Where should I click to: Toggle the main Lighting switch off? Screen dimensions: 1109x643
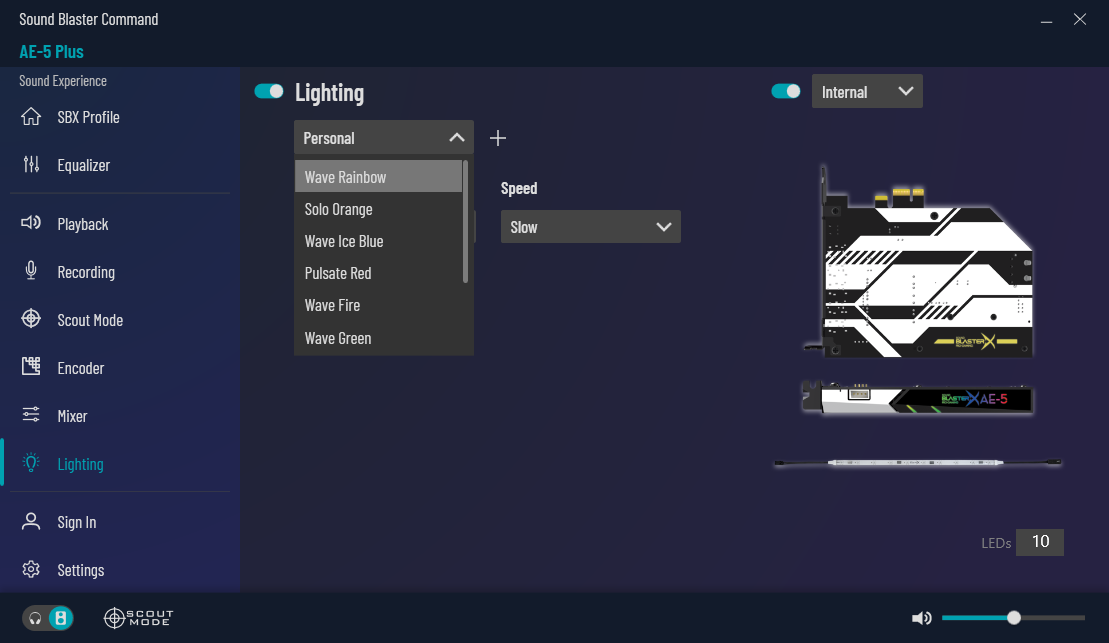pyautogui.click(x=269, y=91)
